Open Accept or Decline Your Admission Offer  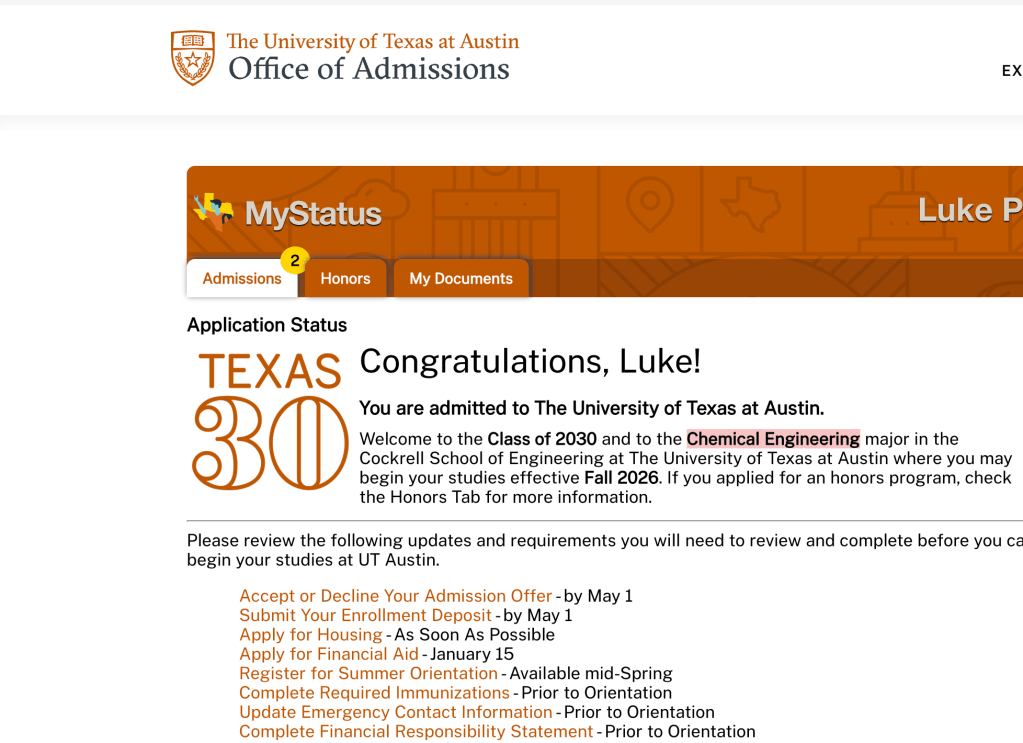[x=395, y=596]
